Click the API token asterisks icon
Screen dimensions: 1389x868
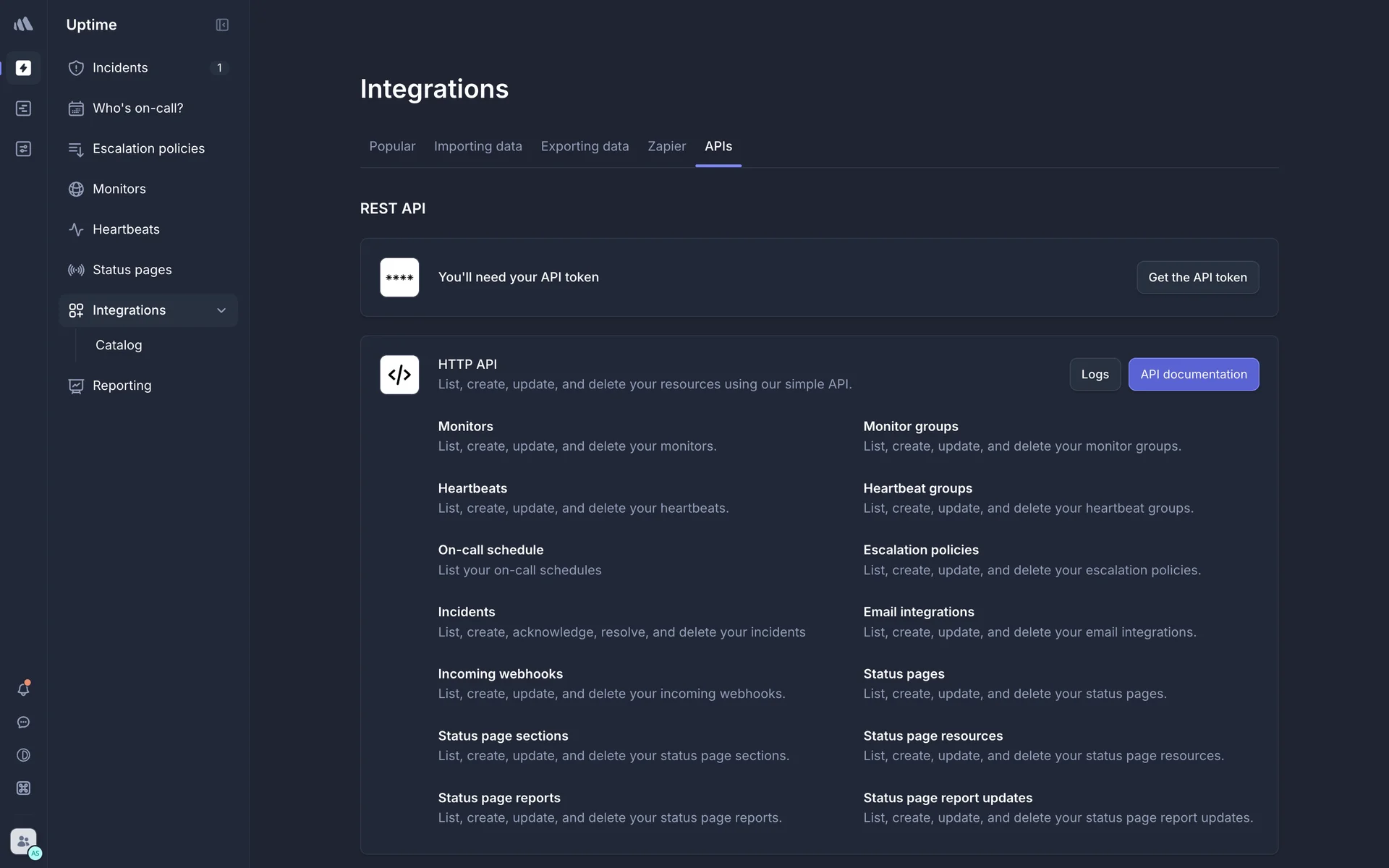click(399, 278)
